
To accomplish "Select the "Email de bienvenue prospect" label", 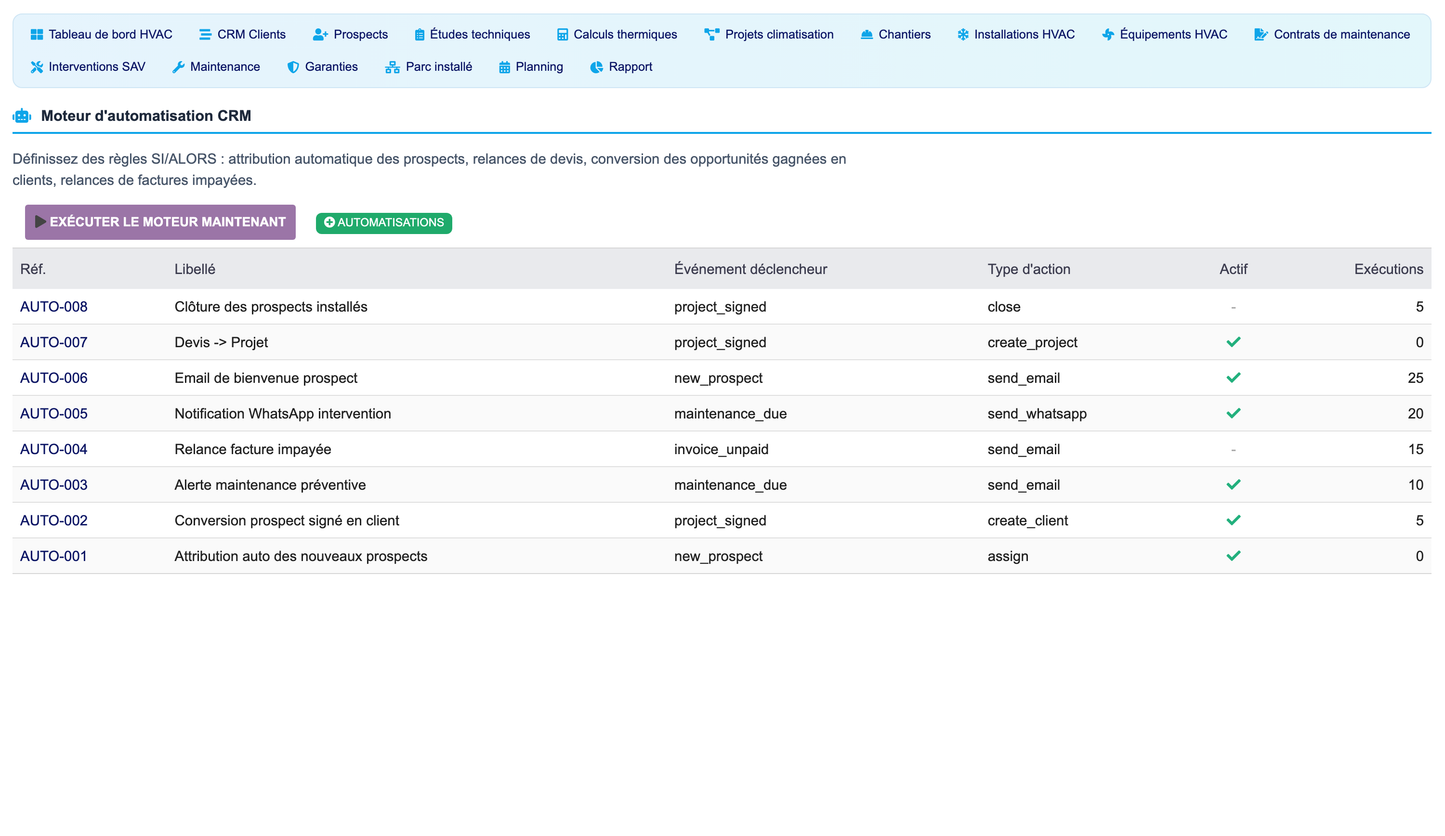I will click(x=266, y=378).
